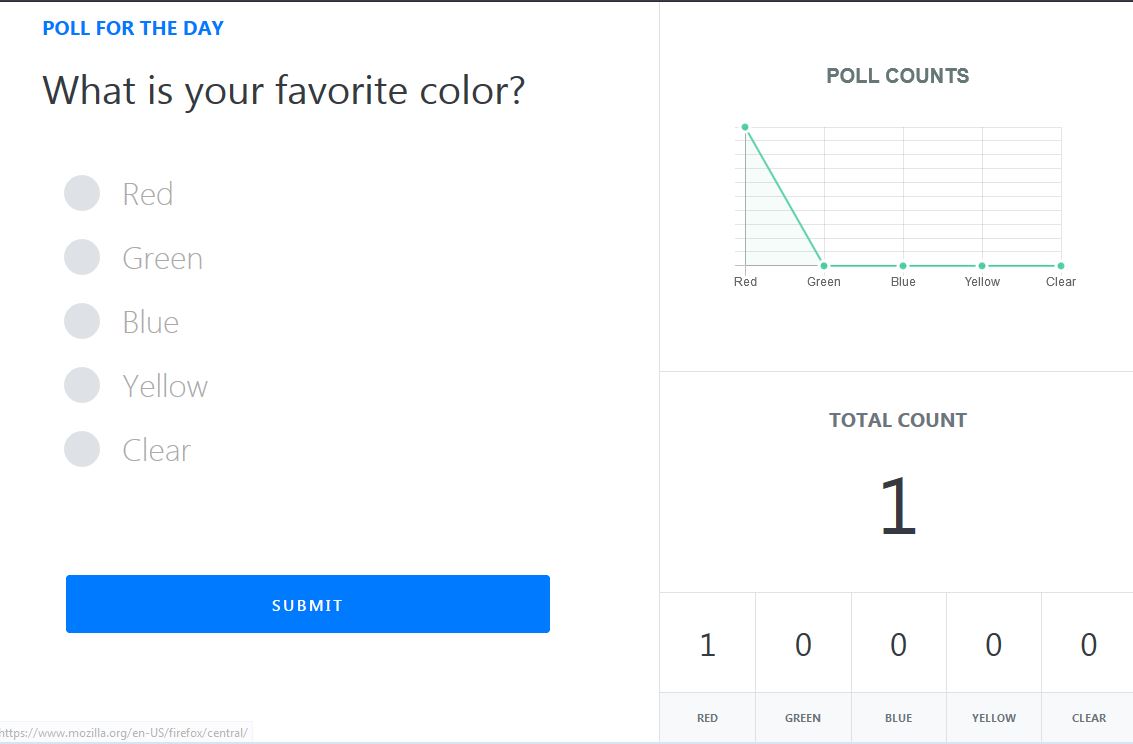Click the large total count number

click(898, 506)
